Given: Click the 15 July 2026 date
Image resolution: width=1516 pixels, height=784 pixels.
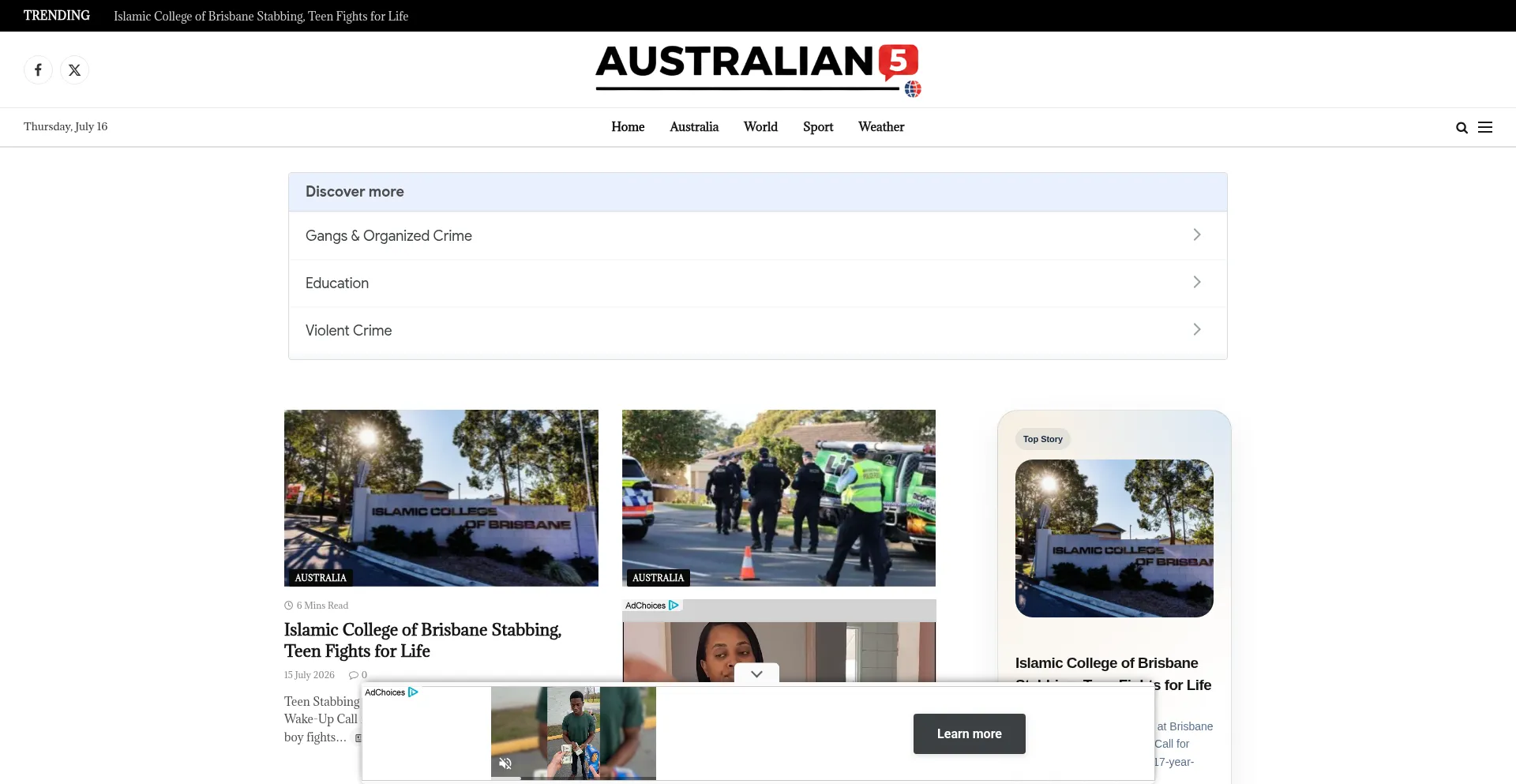Looking at the screenshot, I should (x=310, y=675).
